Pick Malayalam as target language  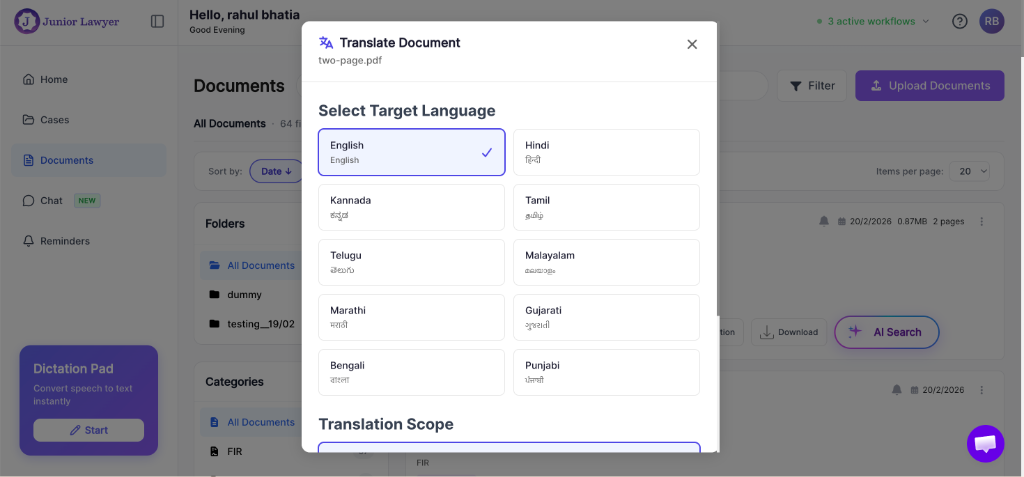click(x=606, y=262)
